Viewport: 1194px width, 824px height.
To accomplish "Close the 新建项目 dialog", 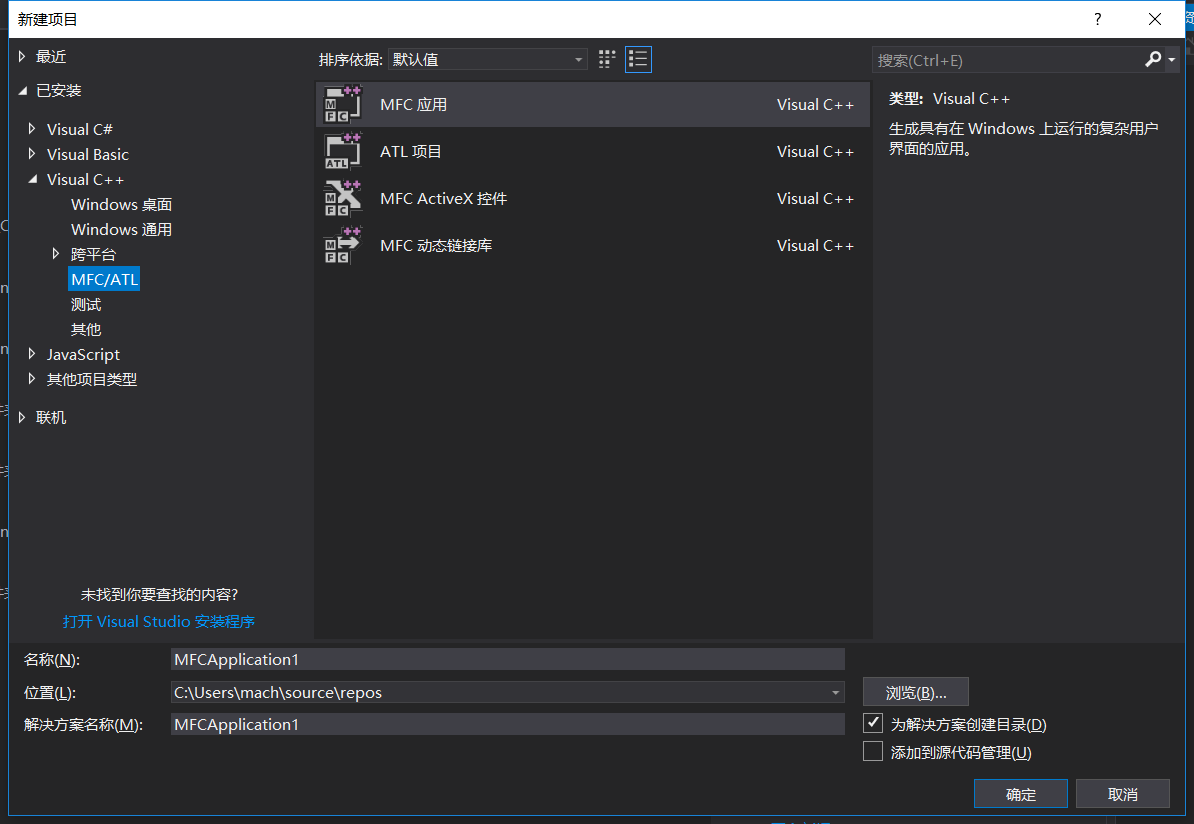I will point(1154,19).
